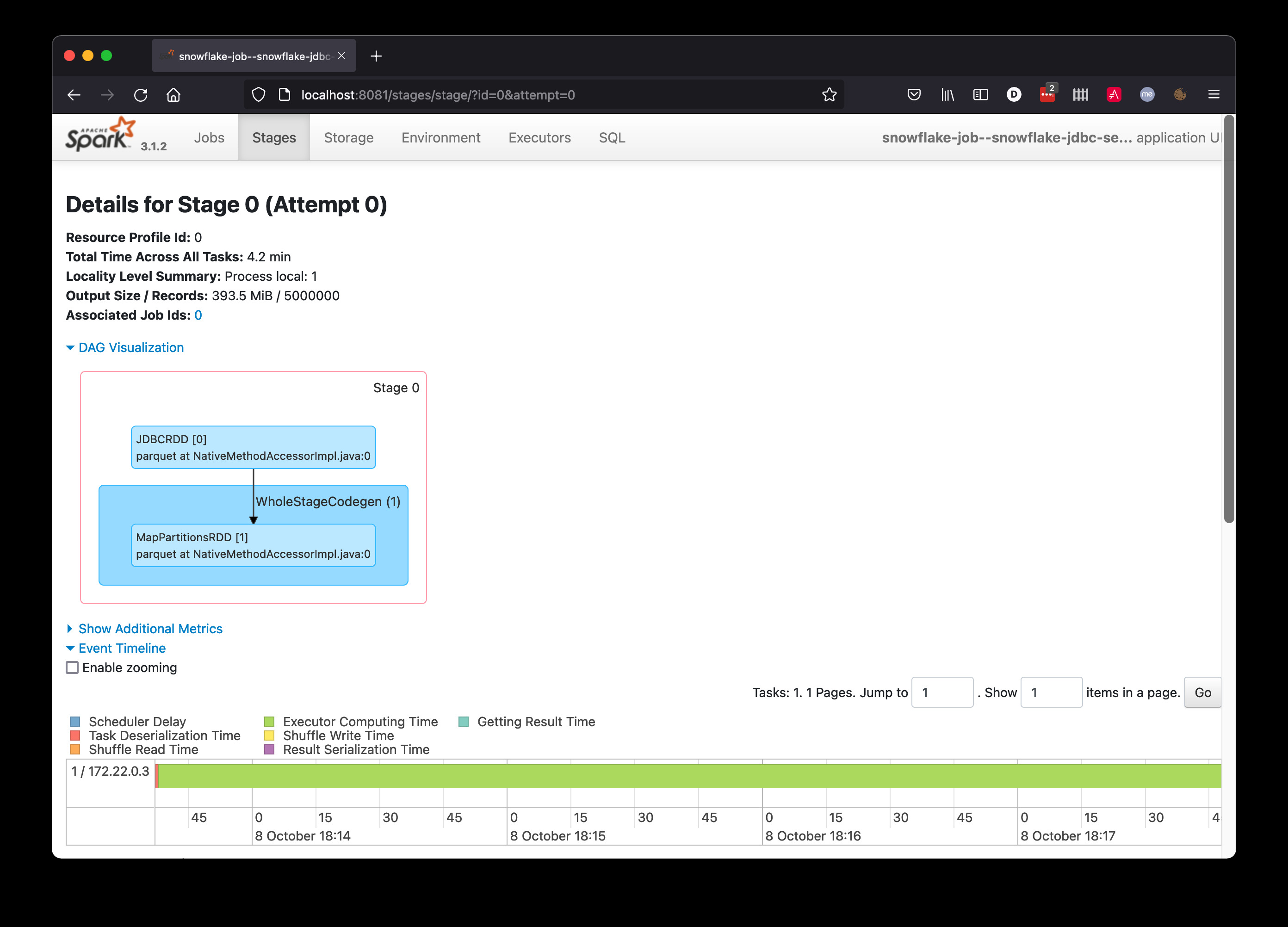Click the Details for Stage 0 heading
1288x927 pixels.
coord(227,204)
